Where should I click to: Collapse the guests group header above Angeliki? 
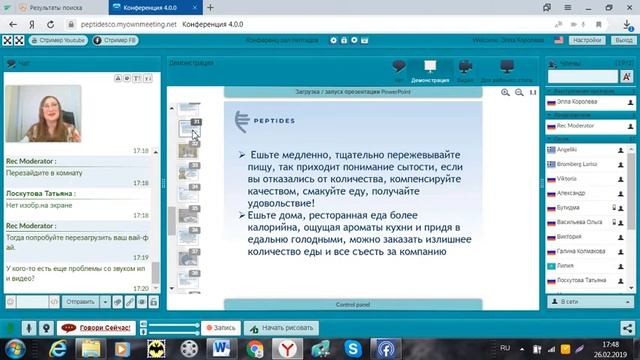click(591, 139)
